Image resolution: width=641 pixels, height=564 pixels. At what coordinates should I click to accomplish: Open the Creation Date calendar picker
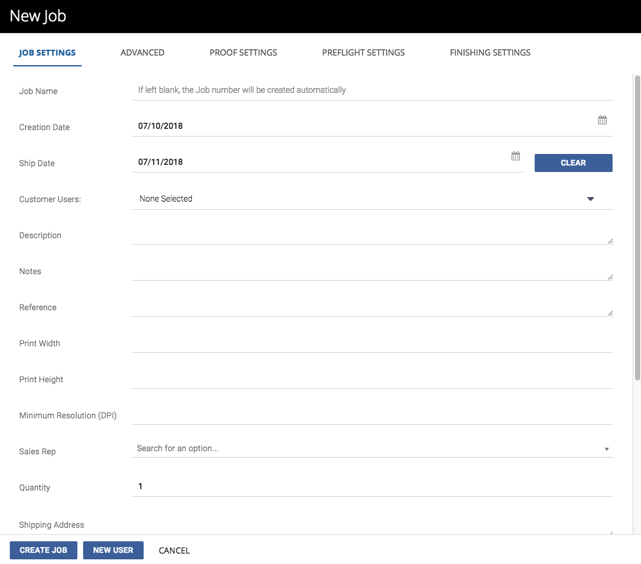pyautogui.click(x=602, y=120)
